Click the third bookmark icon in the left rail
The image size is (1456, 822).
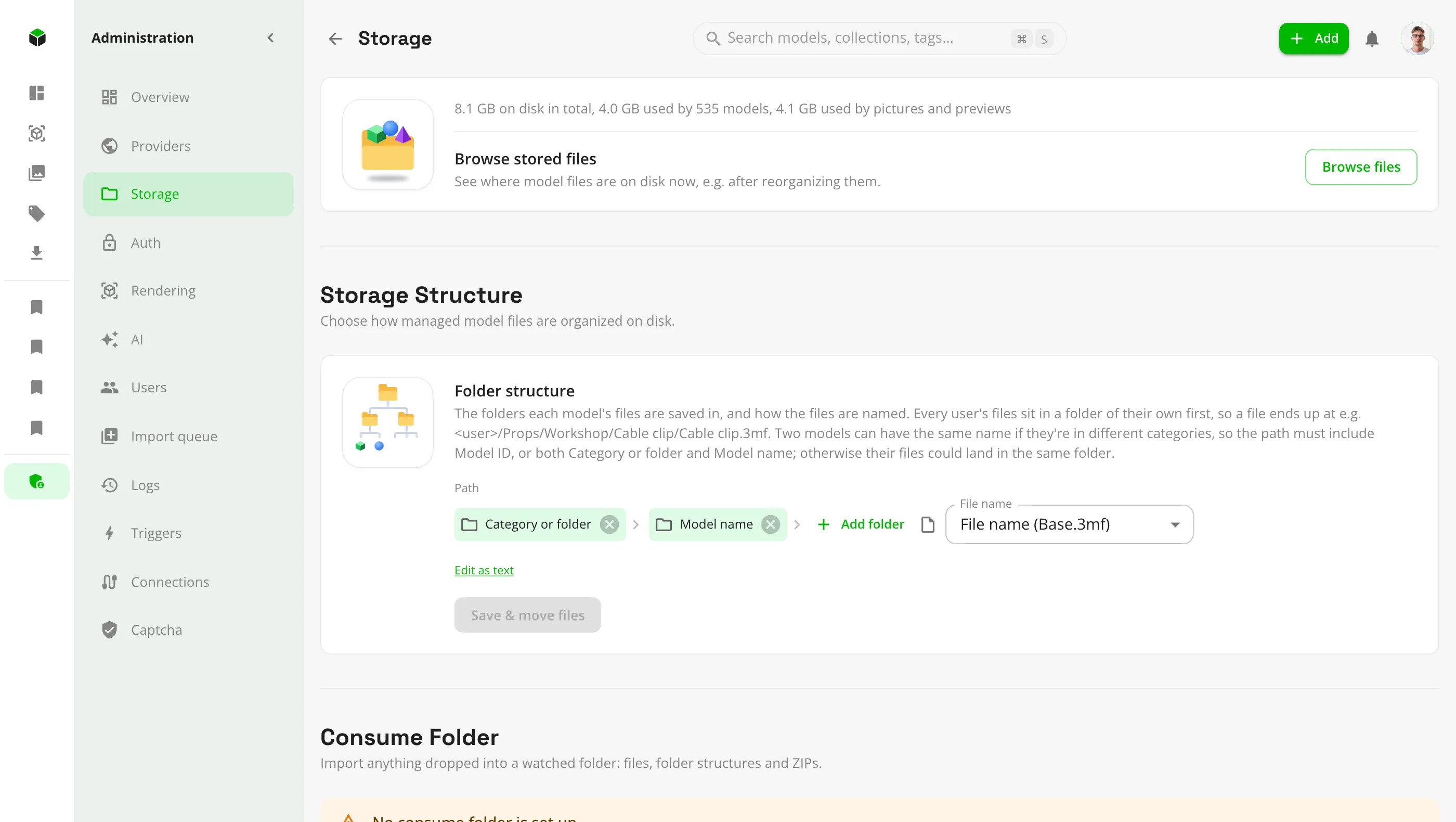pyautogui.click(x=37, y=387)
